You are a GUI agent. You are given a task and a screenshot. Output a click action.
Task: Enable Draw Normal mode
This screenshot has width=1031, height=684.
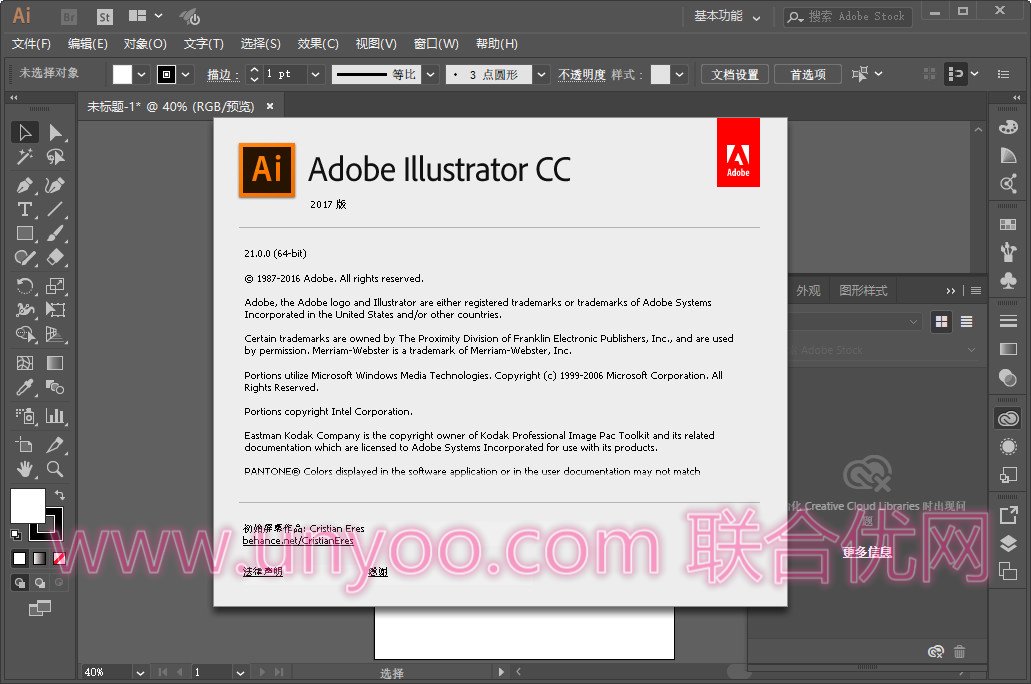point(20,583)
